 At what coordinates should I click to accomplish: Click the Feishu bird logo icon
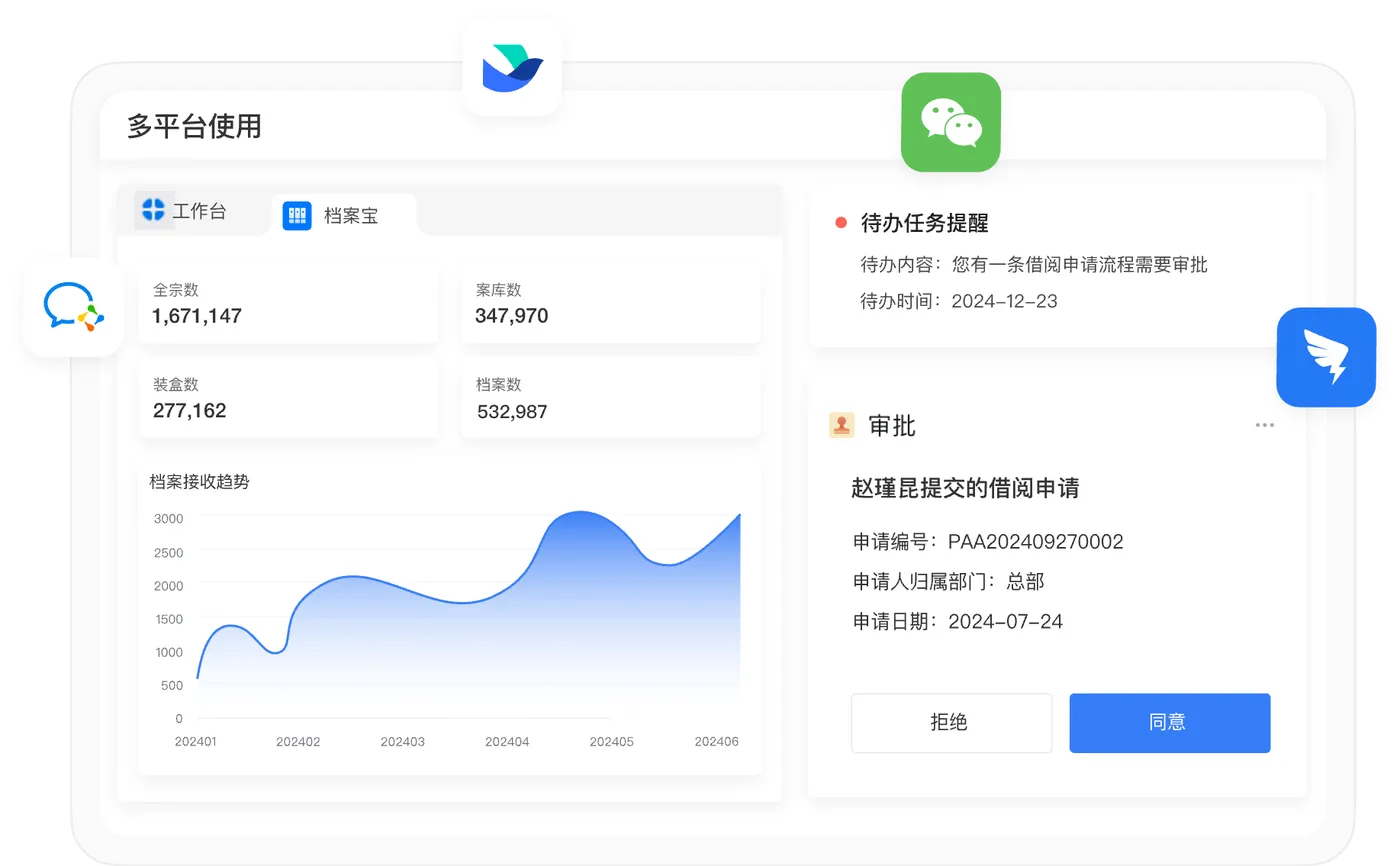(512, 68)
